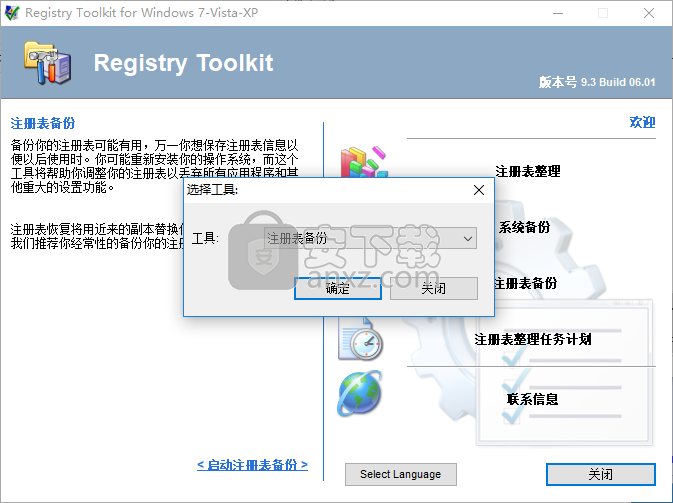Click the 欢迎 heading text
Screen dimensions: 673x503
pyautogui.click(x=642, y=122)
